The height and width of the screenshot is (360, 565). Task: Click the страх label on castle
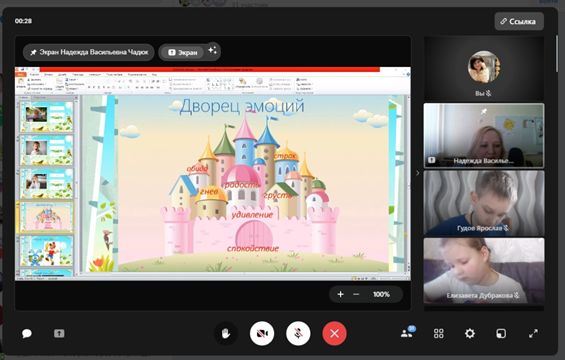point(285,156)
